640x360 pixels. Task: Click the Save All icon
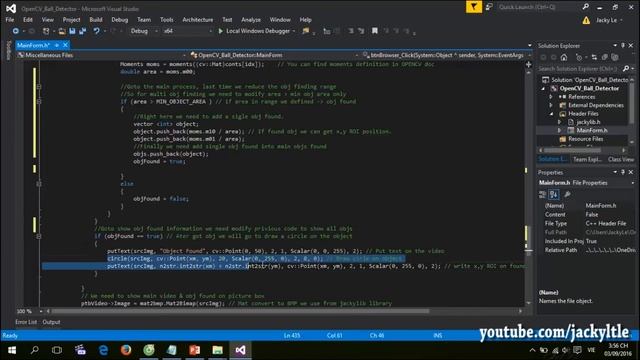point(82,31)
